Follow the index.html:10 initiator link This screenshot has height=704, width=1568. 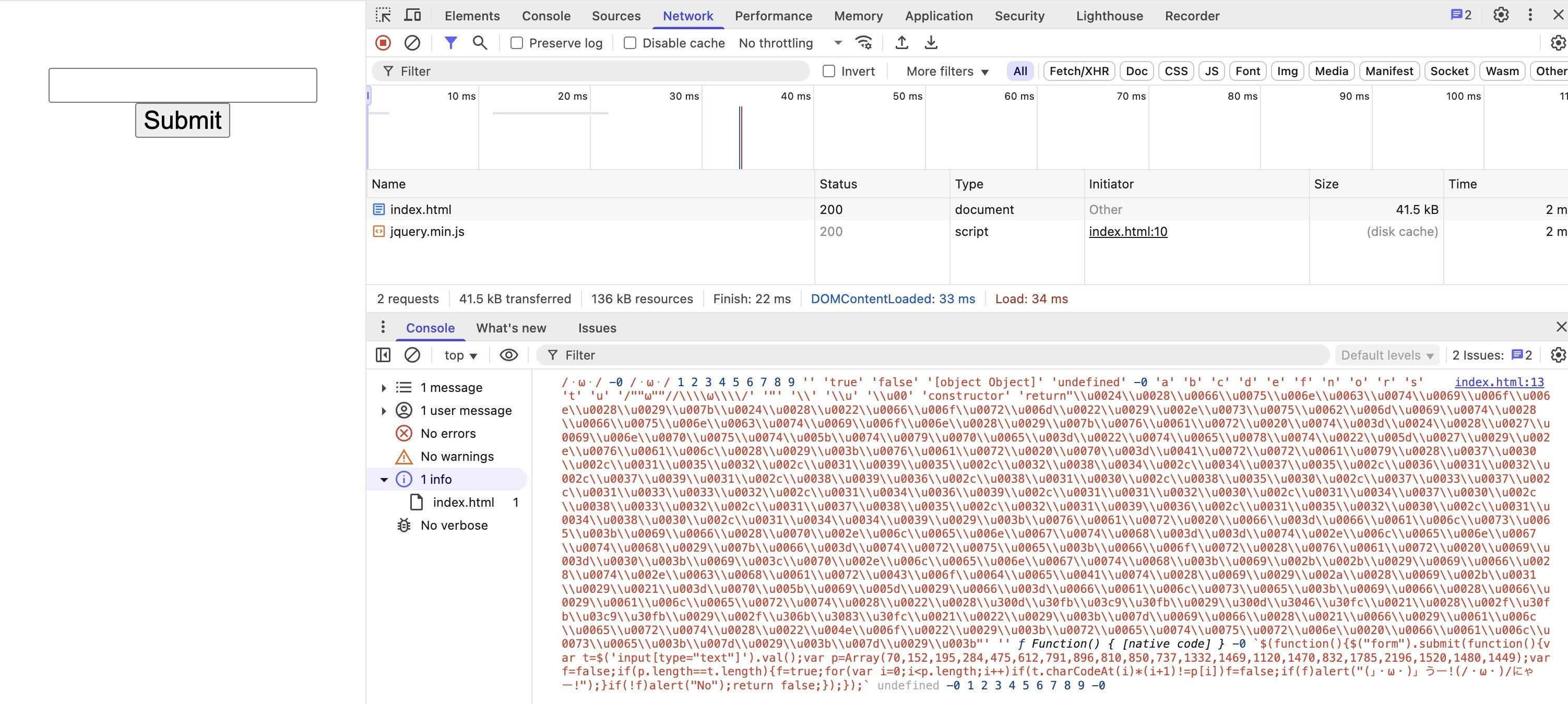1127,231
